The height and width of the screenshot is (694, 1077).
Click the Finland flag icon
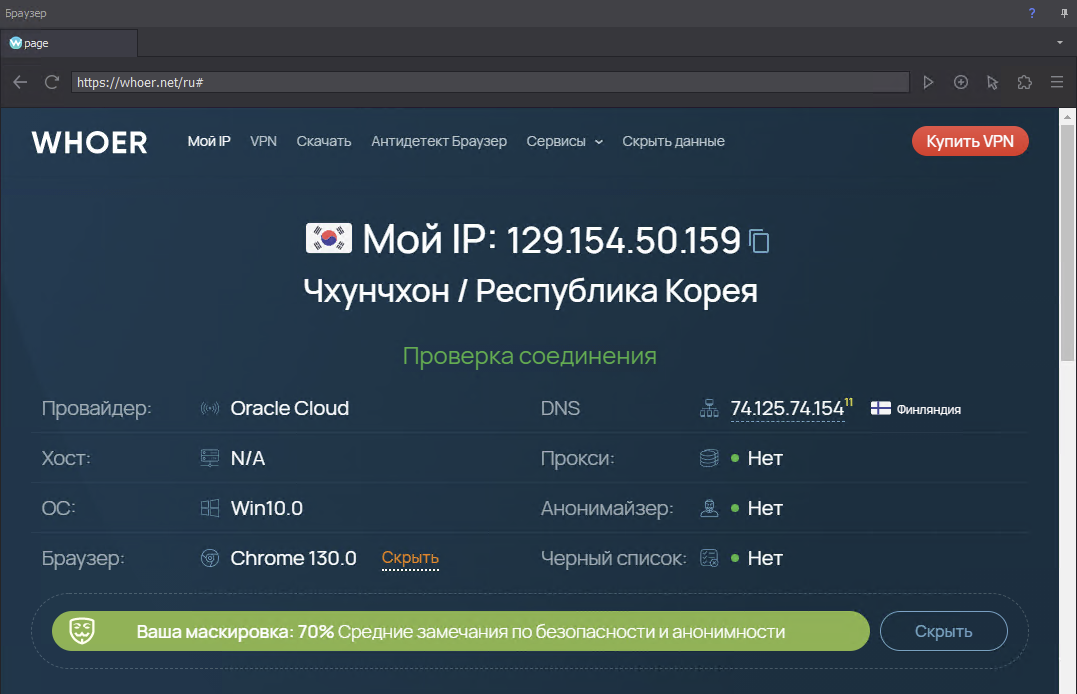(x=881, y=408)
